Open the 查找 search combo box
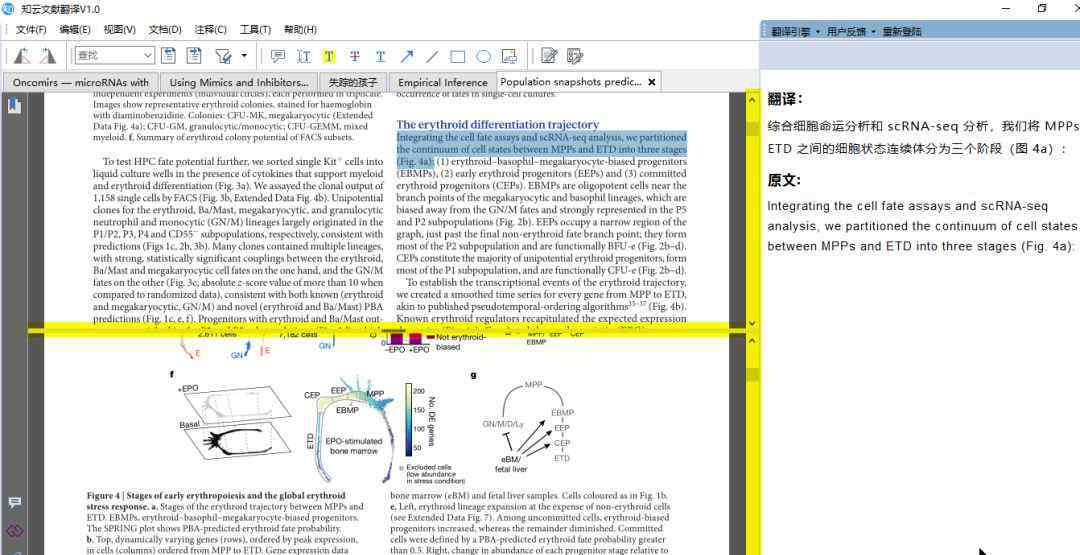Screen dimensions: 1080x555 point(114,56)
